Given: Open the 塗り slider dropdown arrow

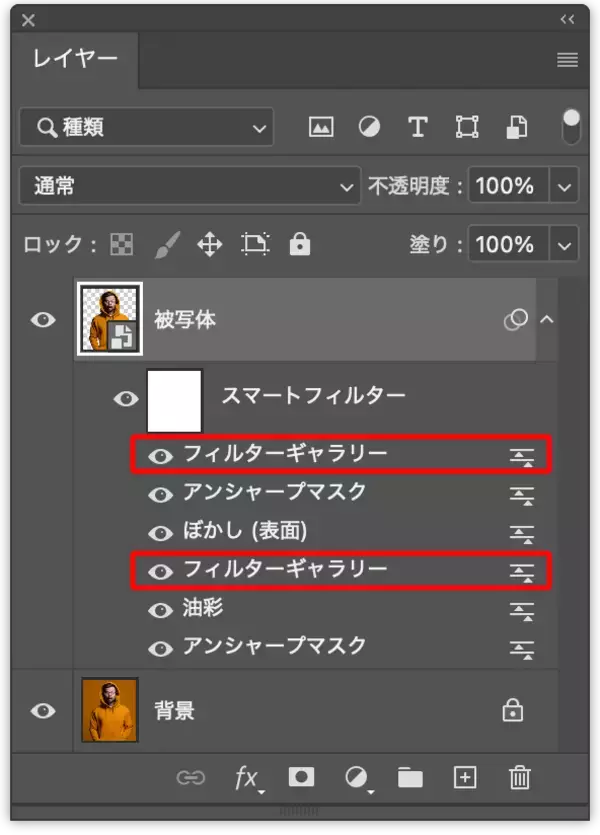Looking at the screenshot, I should click(x=564, y=245).
